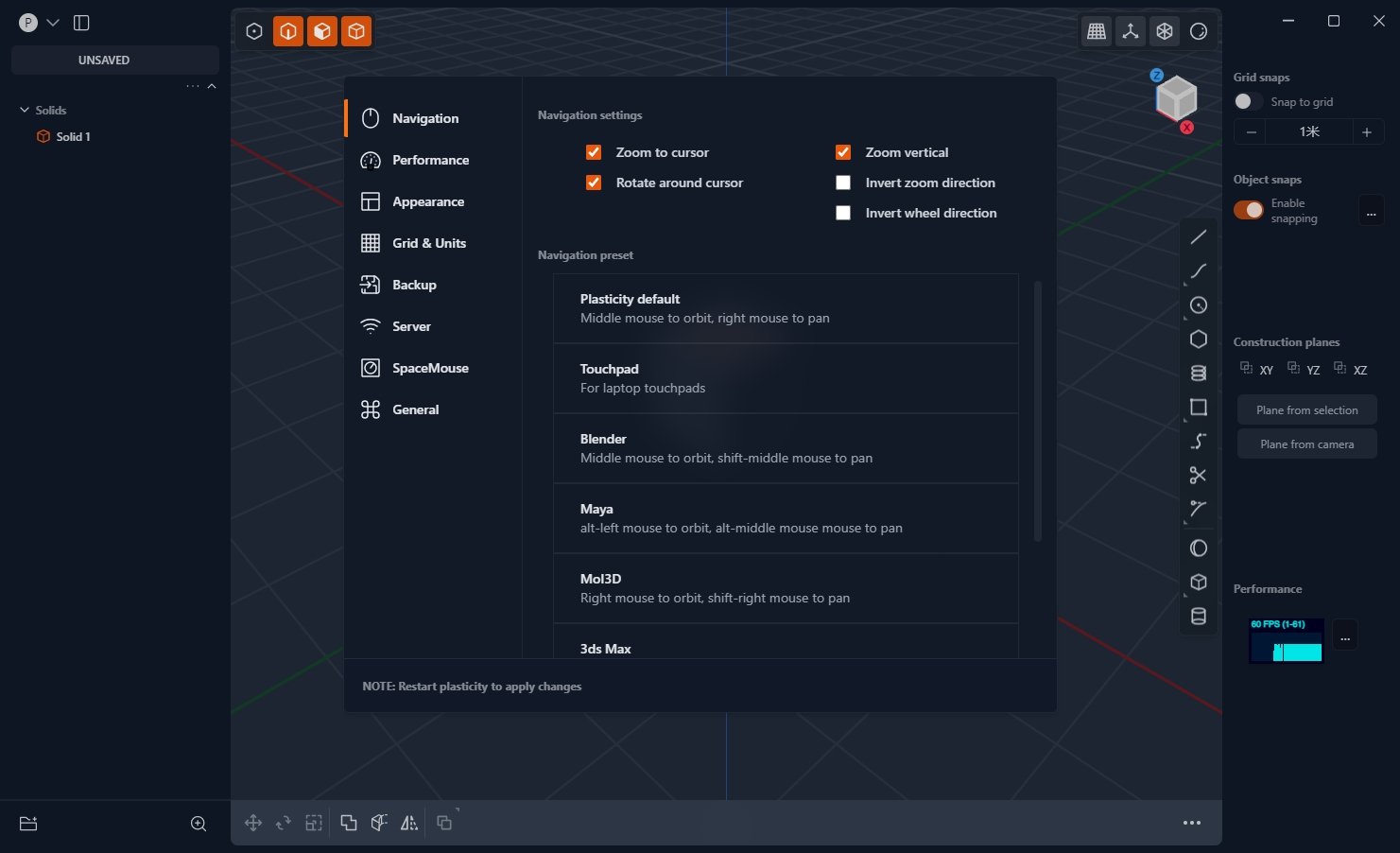Open bottom toolbar overflow menu

(1192, 823)
